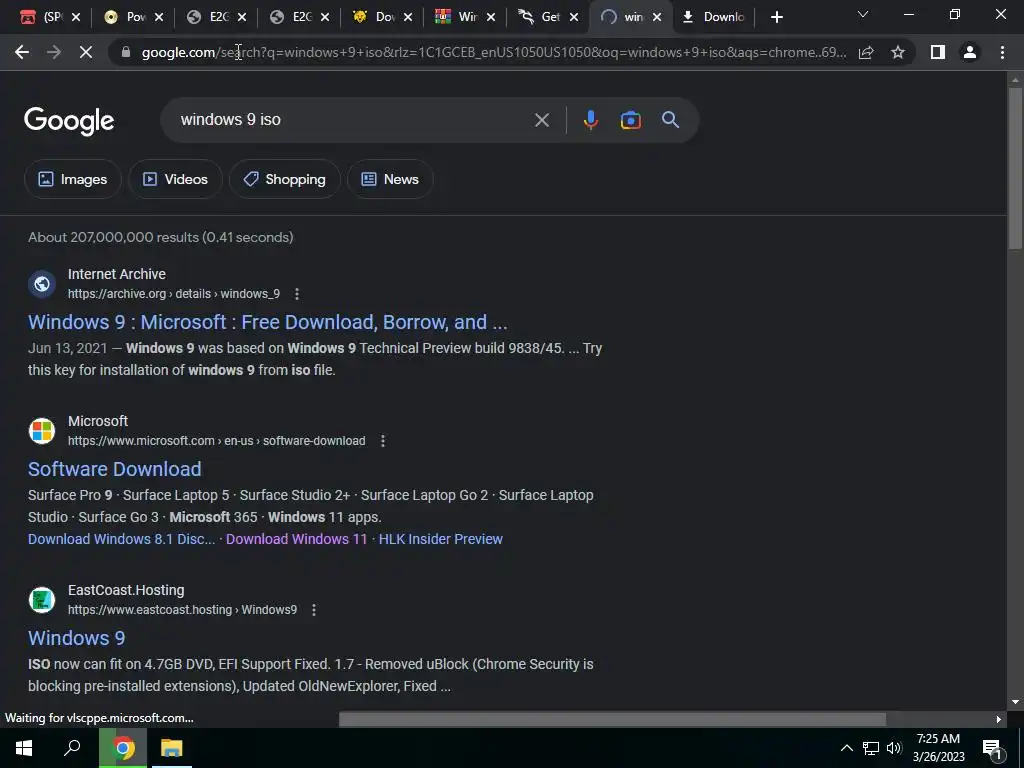
Task: Open Windows taskbar search
Action: click(x=72, y=748)
